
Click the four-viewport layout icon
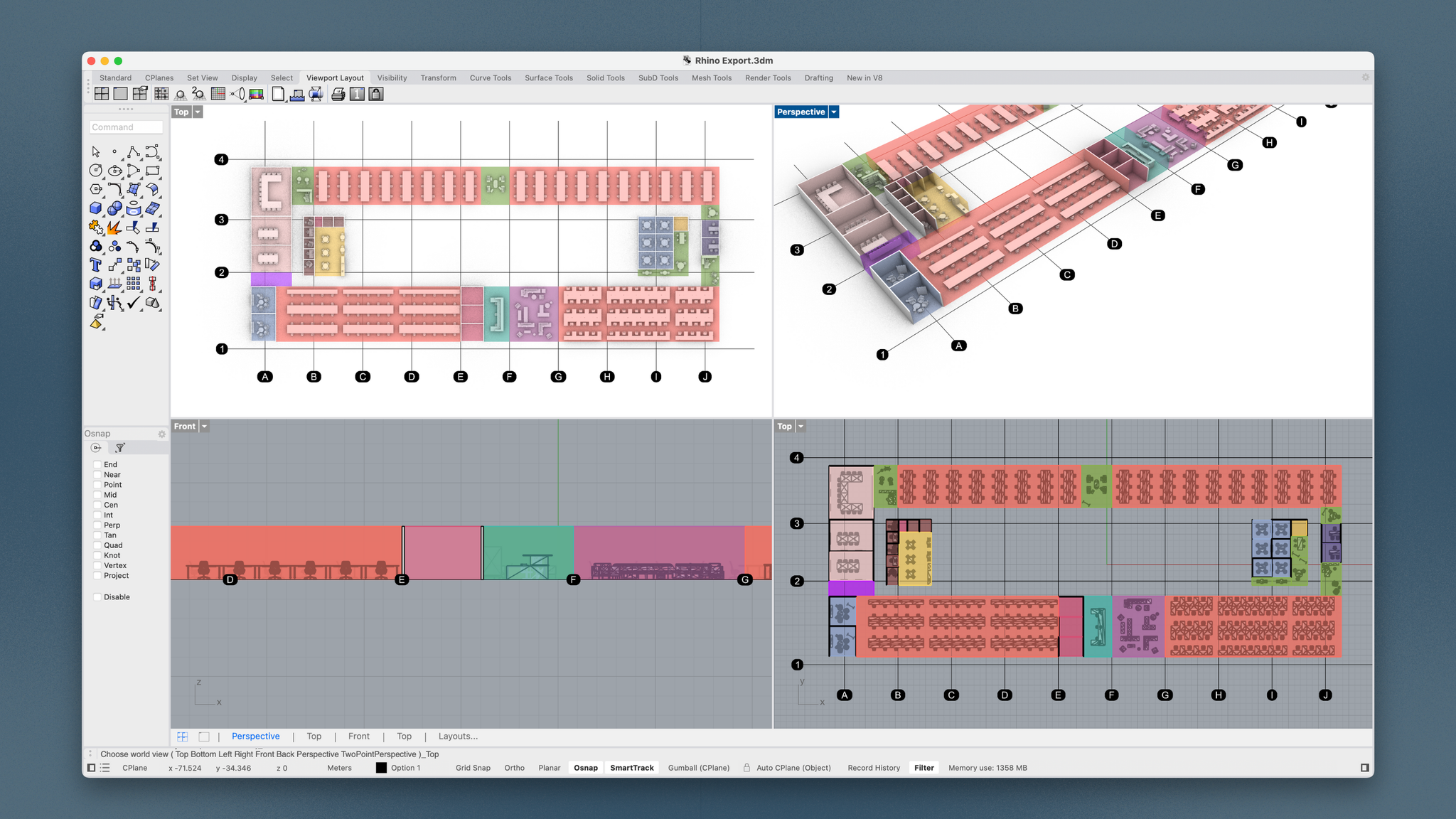pyautogui.click(x=102, y=94)
